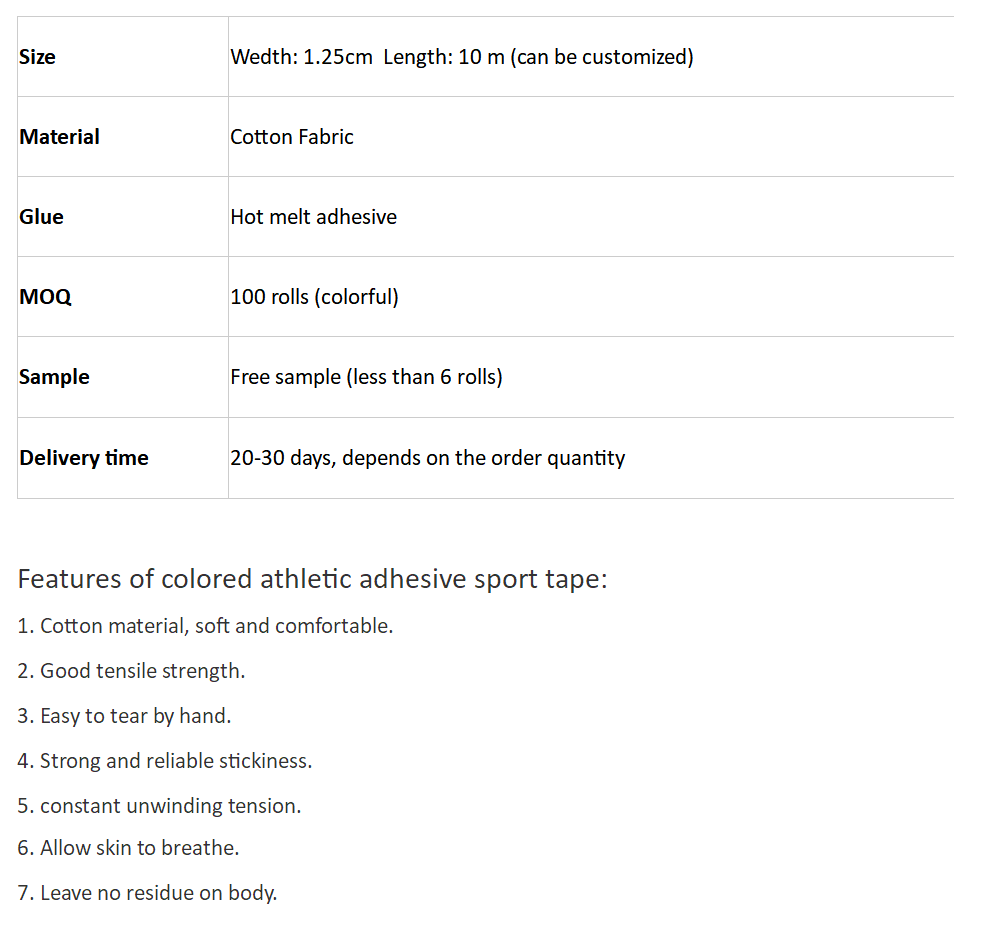Select the width and length size value cell
982x946 pixels.
[461, 57]
